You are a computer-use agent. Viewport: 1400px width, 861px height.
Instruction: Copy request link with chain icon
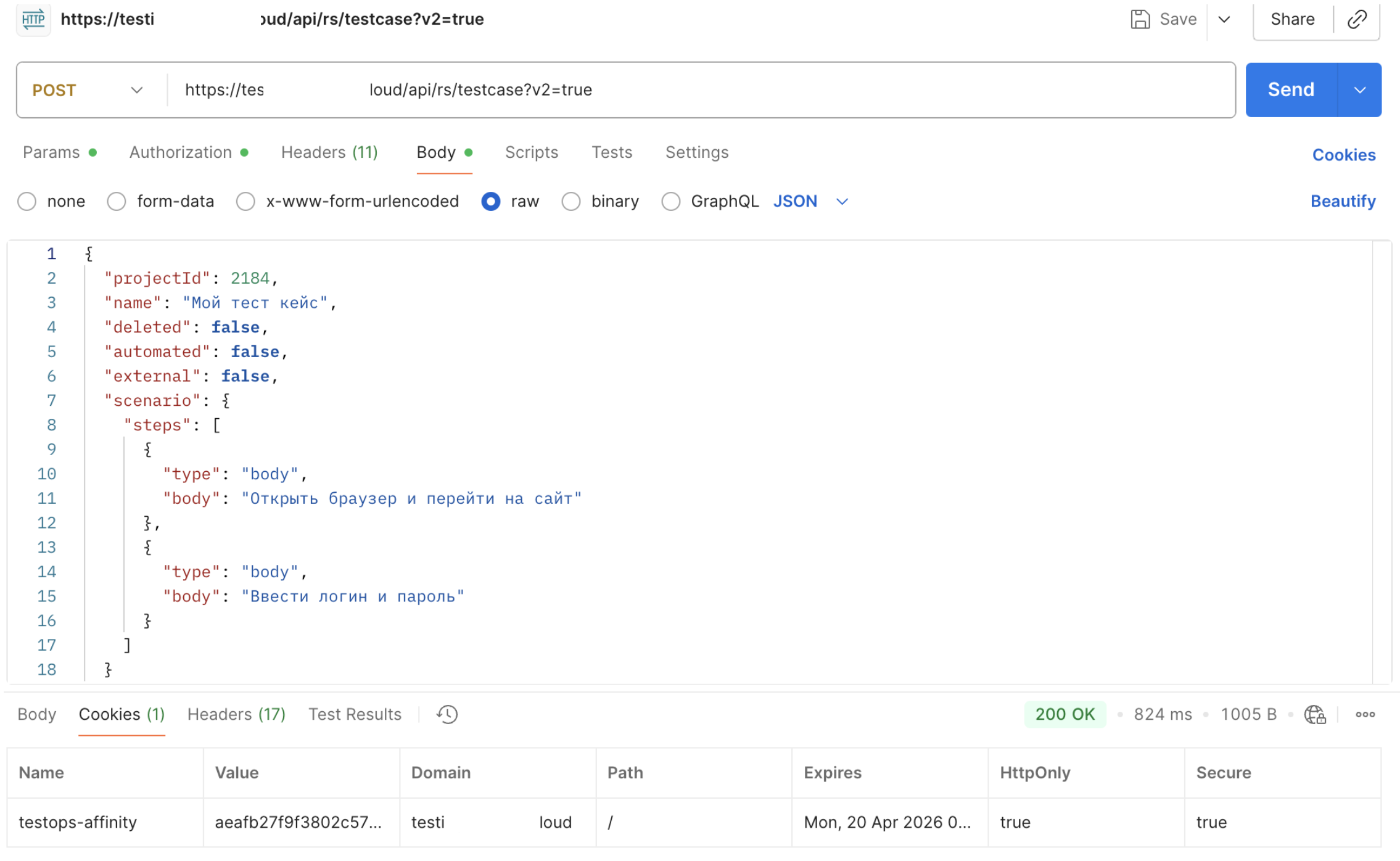(x=1357, y=19)
